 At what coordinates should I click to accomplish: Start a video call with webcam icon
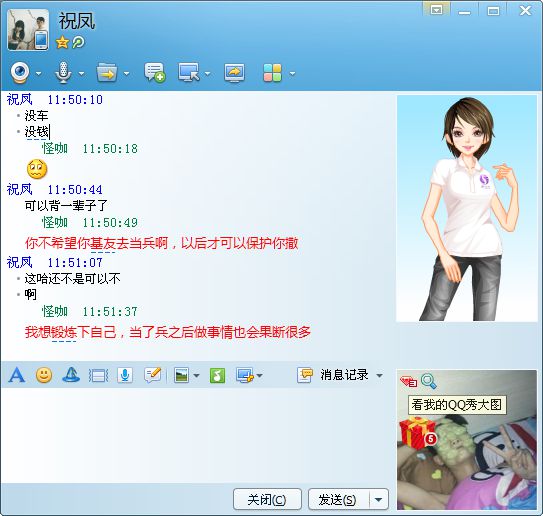point(20,73)
